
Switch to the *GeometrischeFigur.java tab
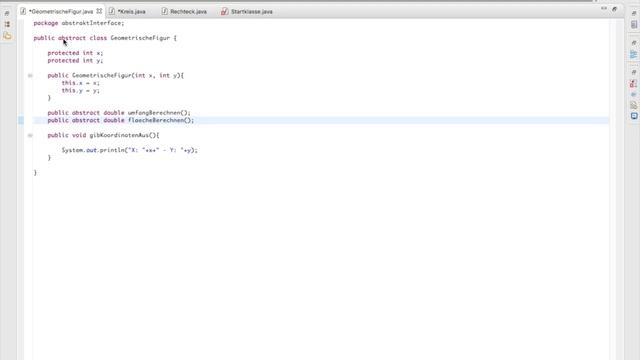60,11
